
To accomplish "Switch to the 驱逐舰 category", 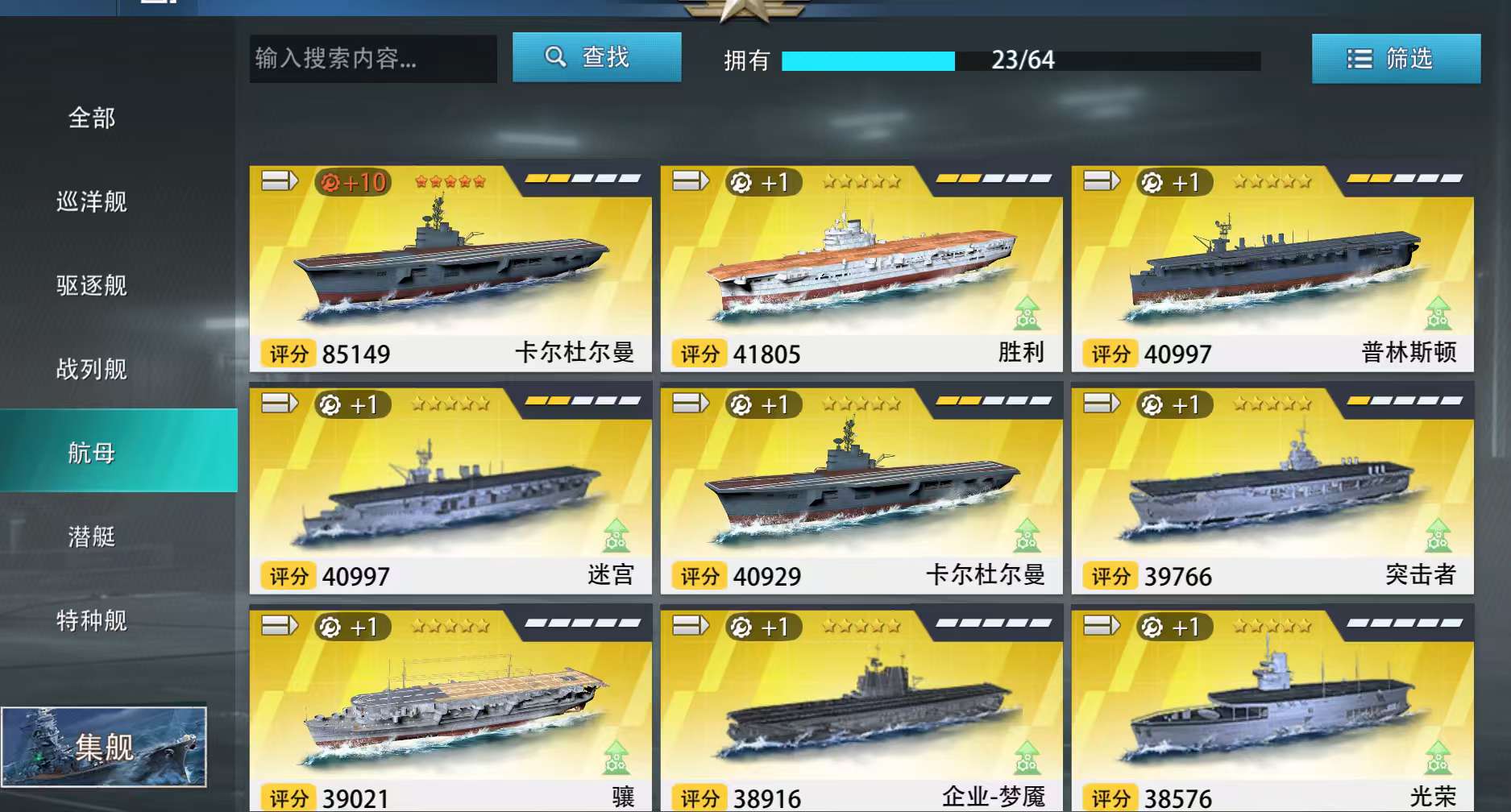I will (x=92, y=285).
